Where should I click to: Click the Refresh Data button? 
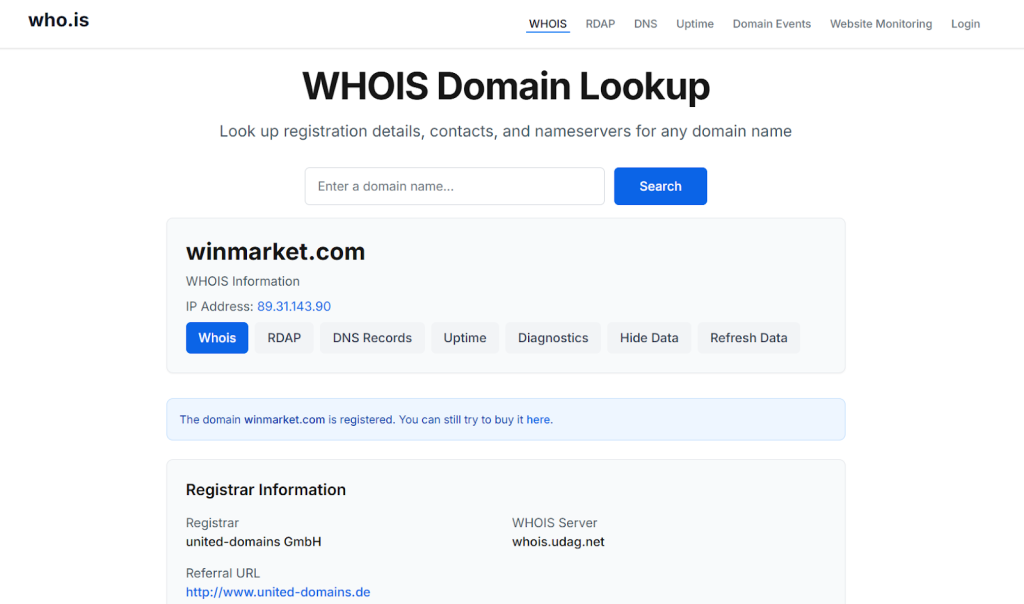(748, 338)
